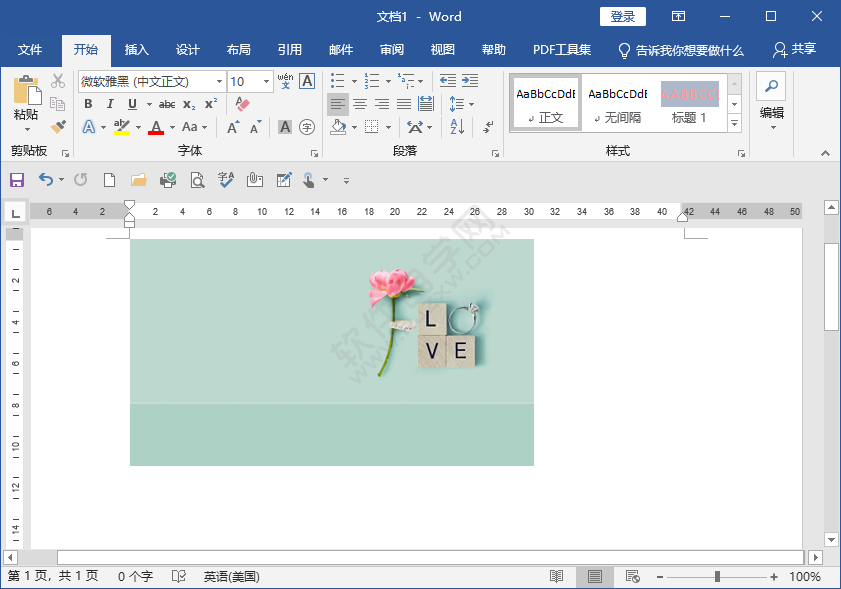This screenshot has width=841, height=589.
Task: Click the Increase Indent icon
Action: 469,81
